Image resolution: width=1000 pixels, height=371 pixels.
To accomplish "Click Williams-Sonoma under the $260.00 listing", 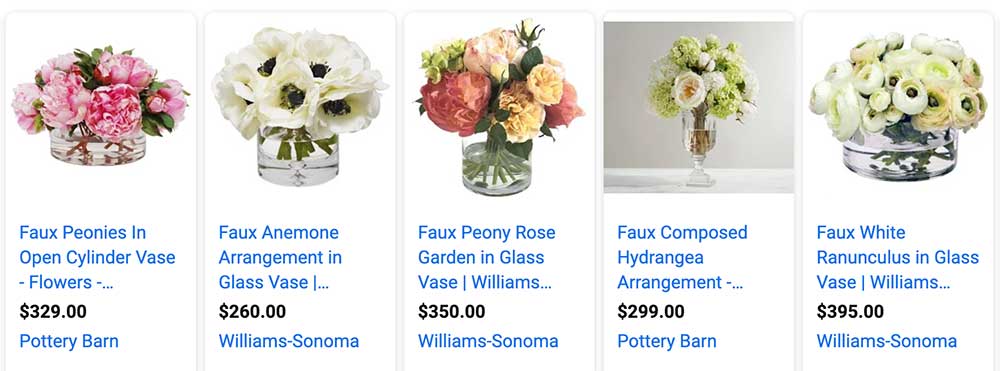I will coord(289,341).
